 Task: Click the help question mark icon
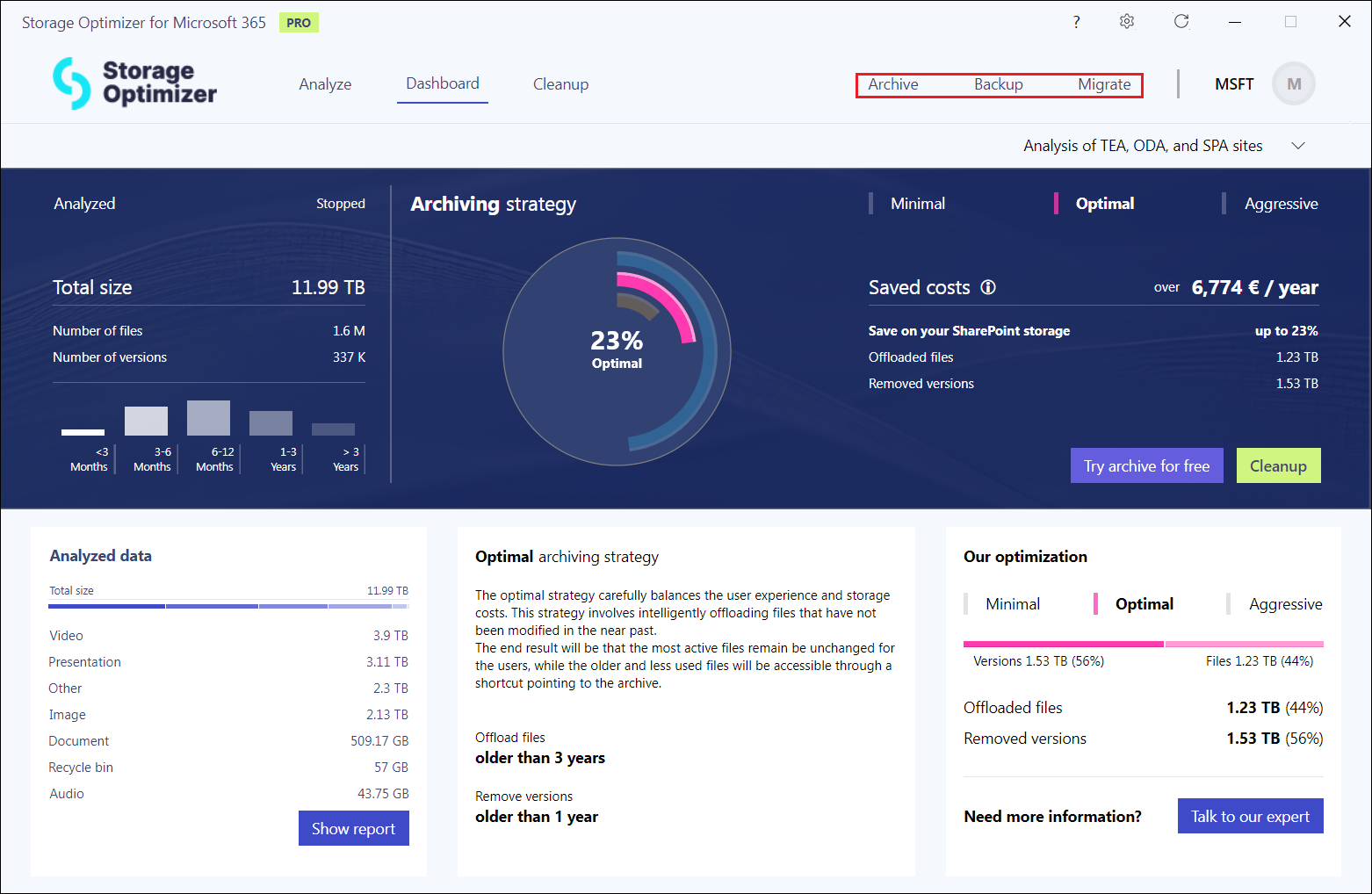coord(1076,22)
